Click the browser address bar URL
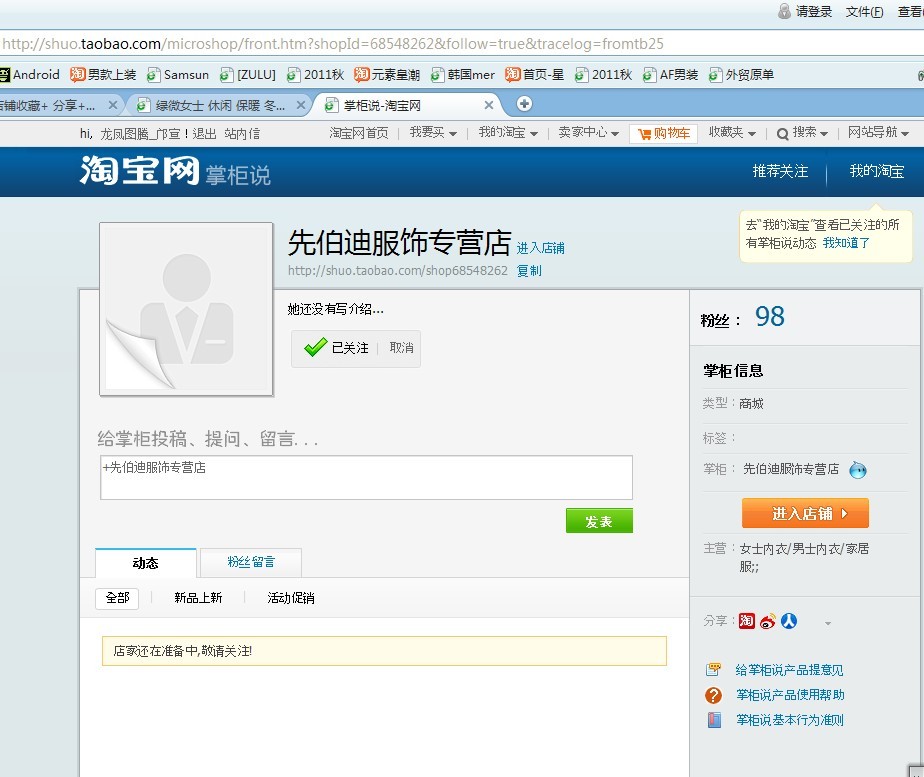Image resolution: width=924 pixels, height=777 pixels. click(333, 44)
